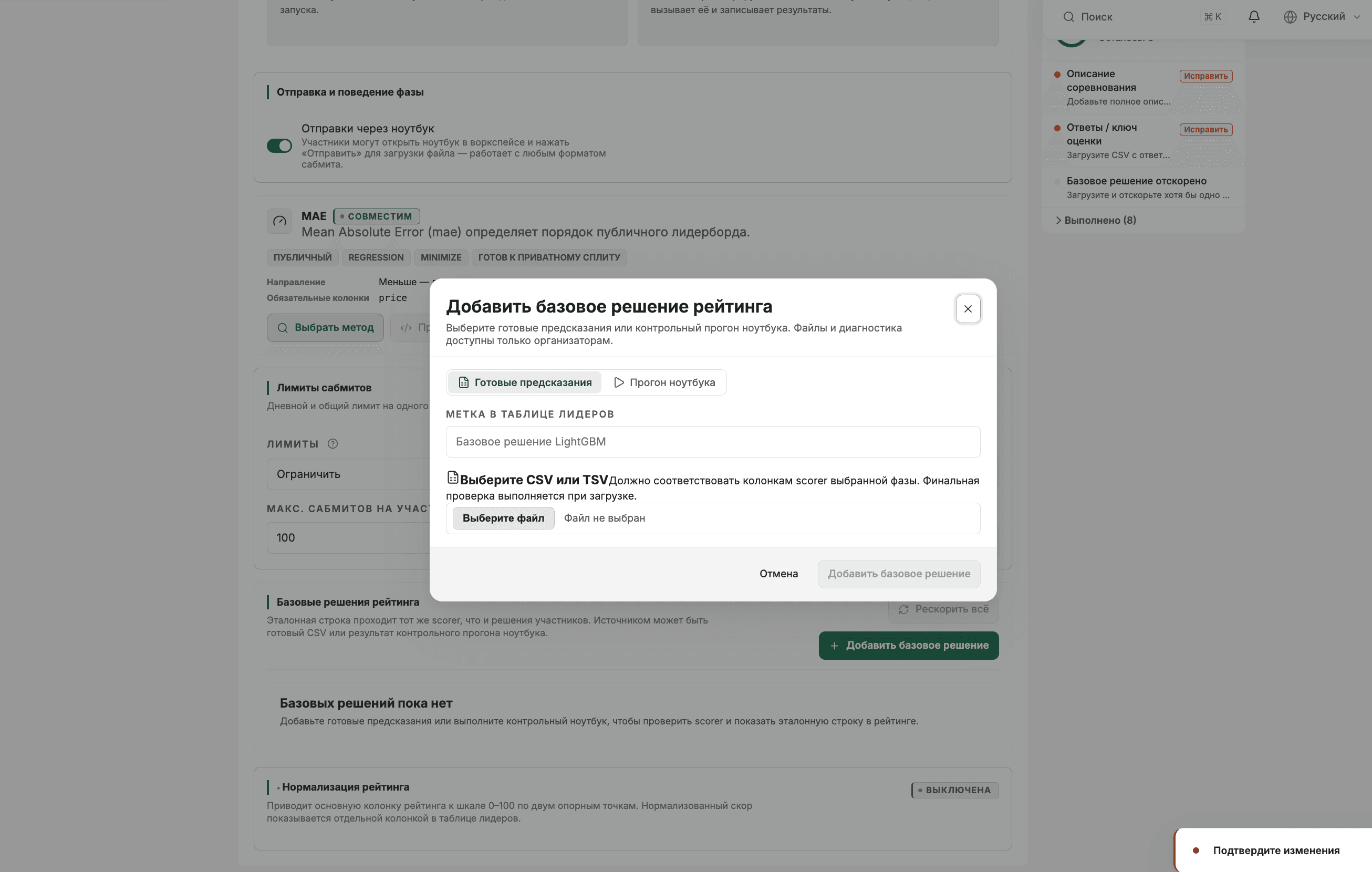This screenshot has width=1372, height=872.
Task: Click the REGRESSION tag
Action: [x=376, y=257]
